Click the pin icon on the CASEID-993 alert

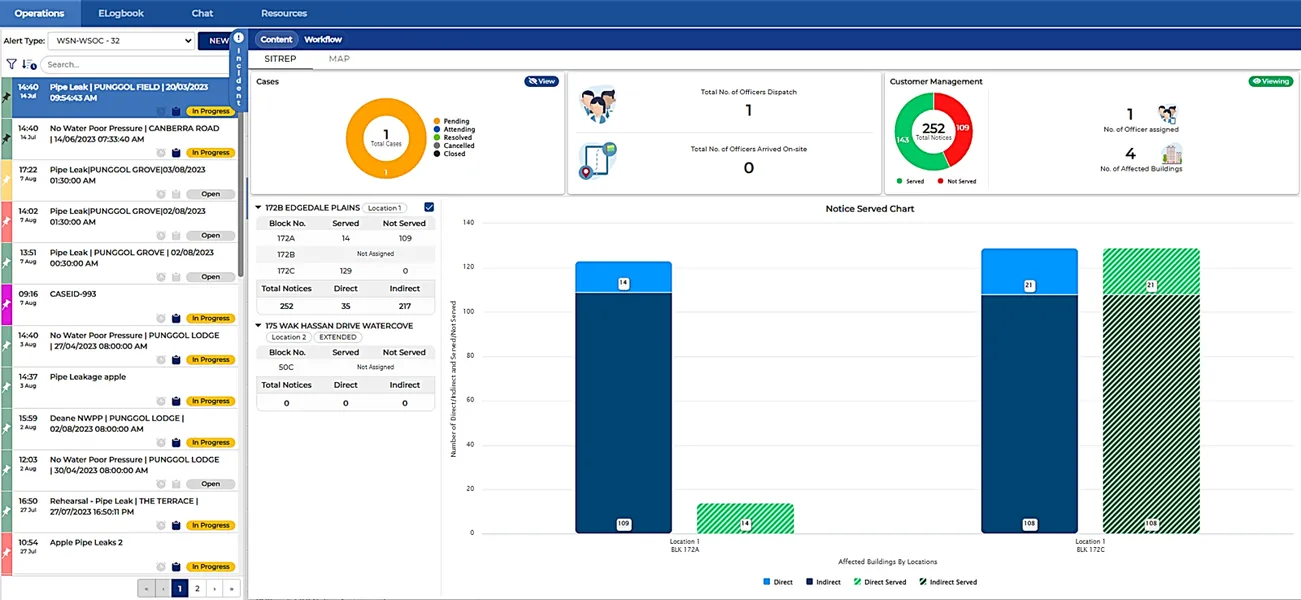tap(6, 305)
